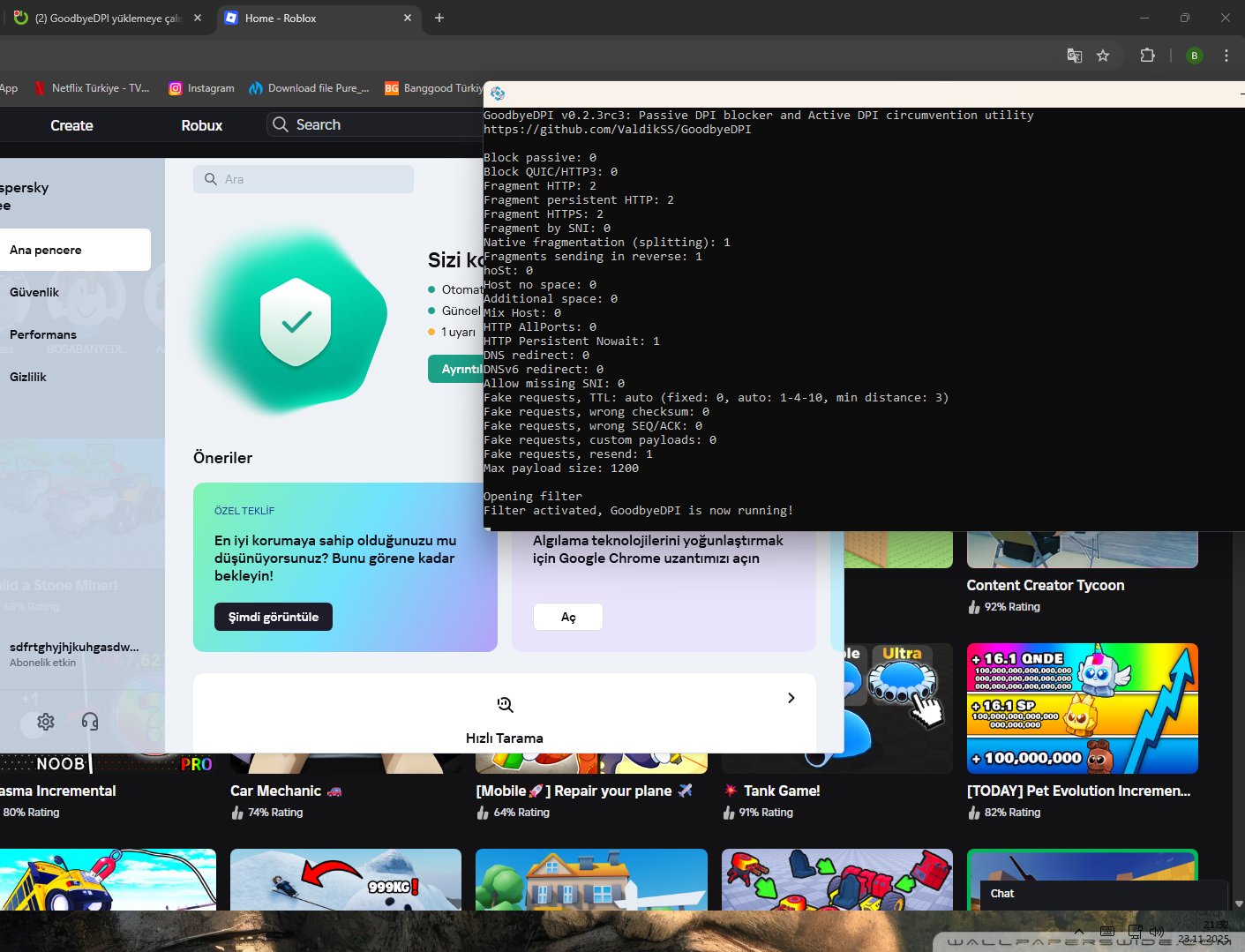Image resolution: width=1245 pixels, height=952 pixels.
Task: Open the network tray icon
Action: coord(1135,931)
